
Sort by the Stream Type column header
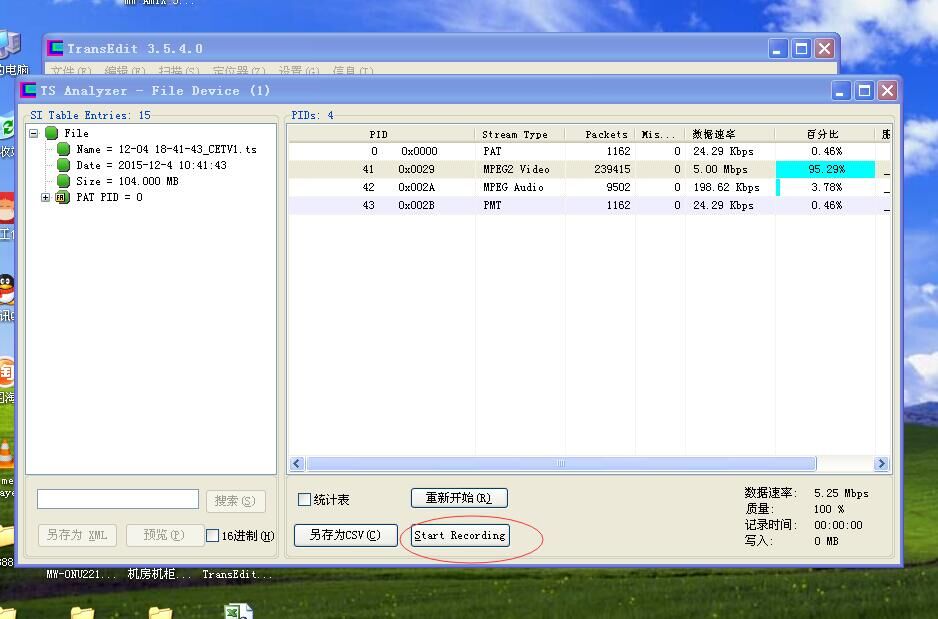(520, 135)
